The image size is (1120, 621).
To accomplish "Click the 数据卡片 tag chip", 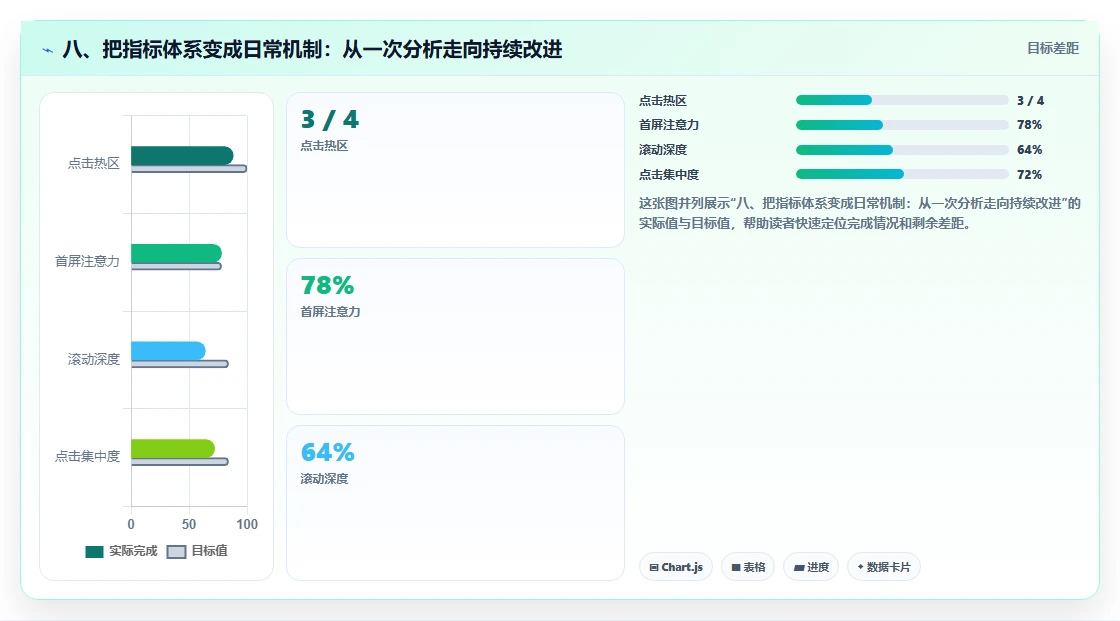I will [884, 567].
